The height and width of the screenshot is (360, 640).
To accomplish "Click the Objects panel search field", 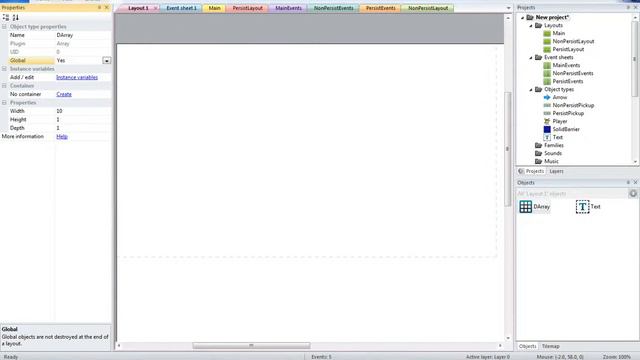I will [x=572, y=193].
